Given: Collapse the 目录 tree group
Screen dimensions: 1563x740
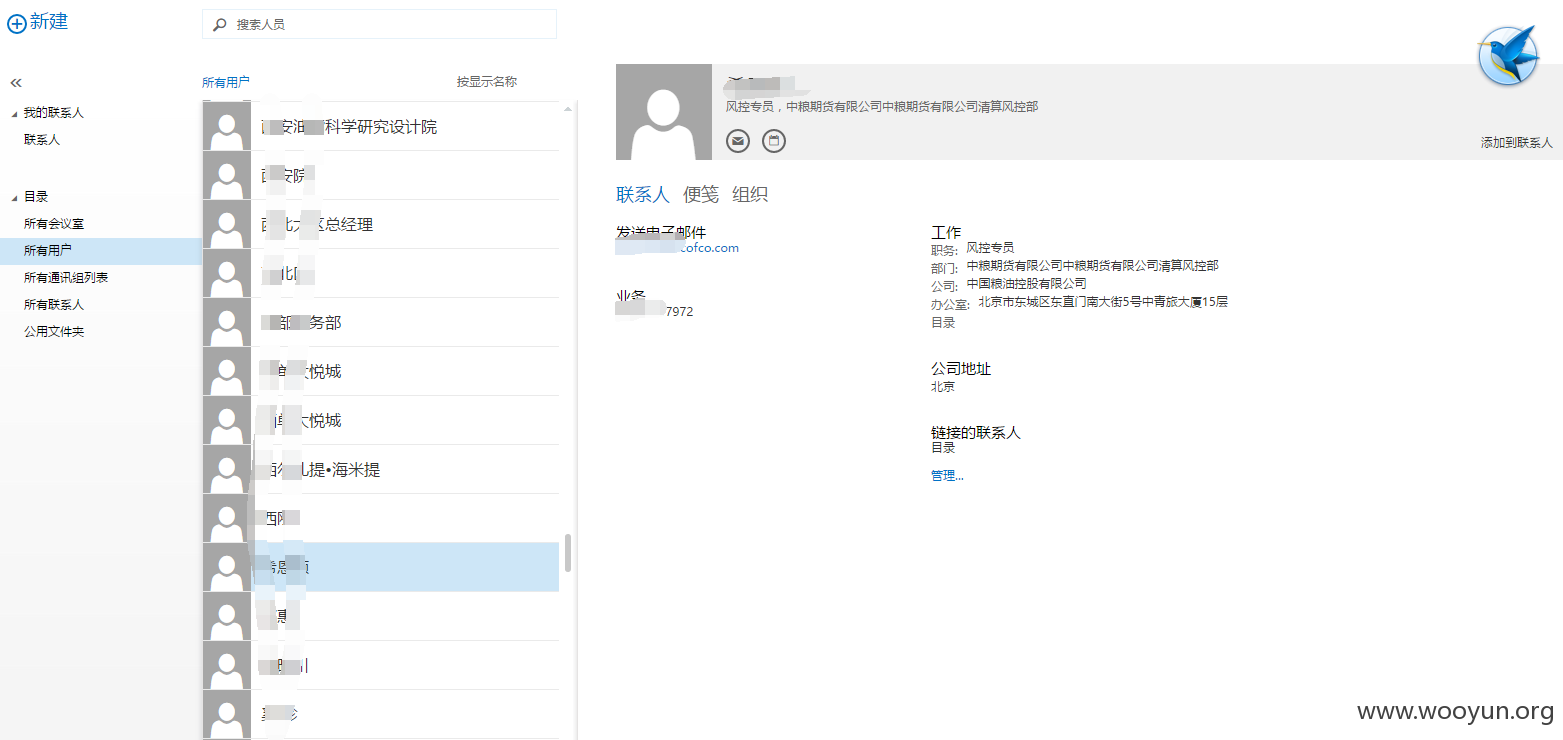Looking at the screenshot, I should click(14, 198).
